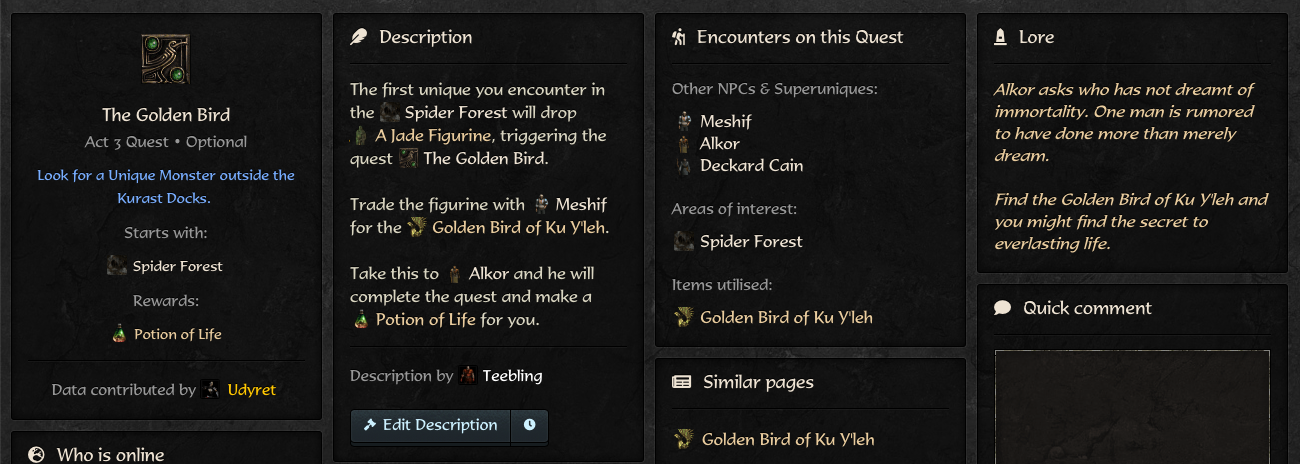
Task: Open Teebling's profile link
Action: coord(512,376)
